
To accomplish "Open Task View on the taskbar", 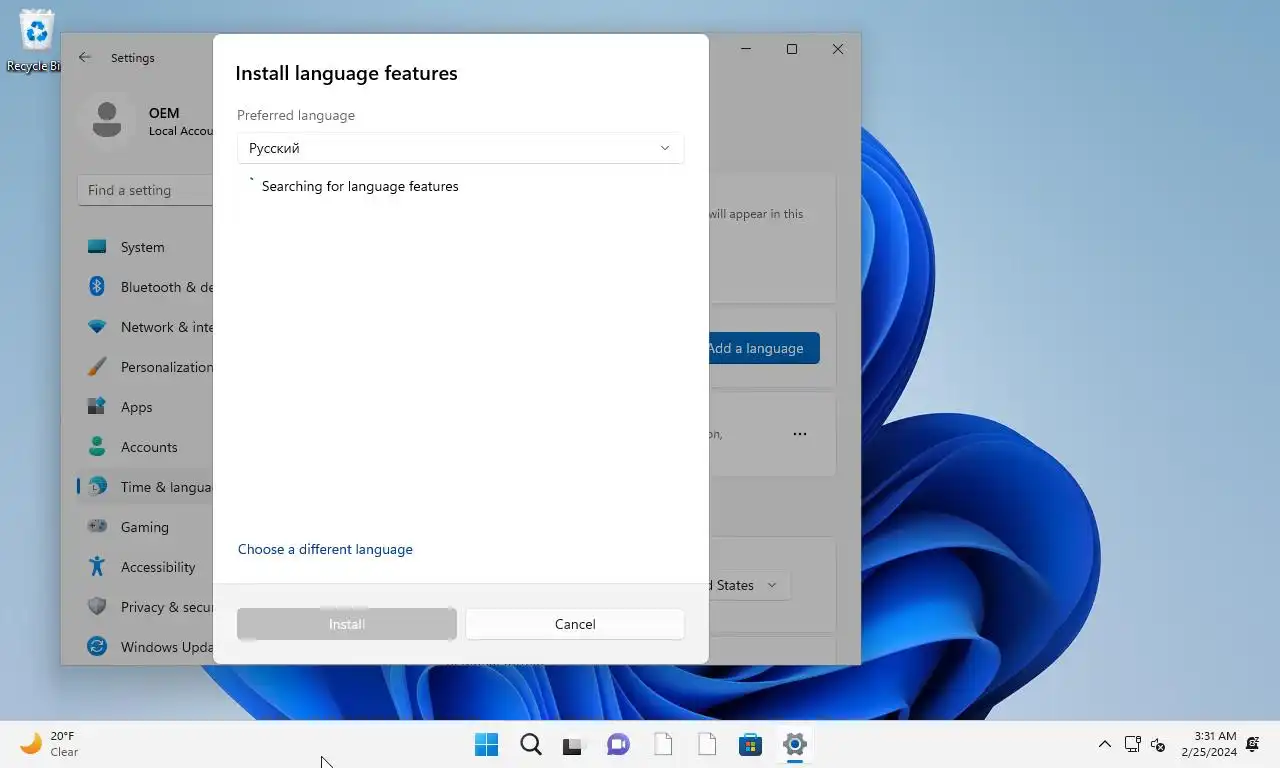I will point(572,744).
